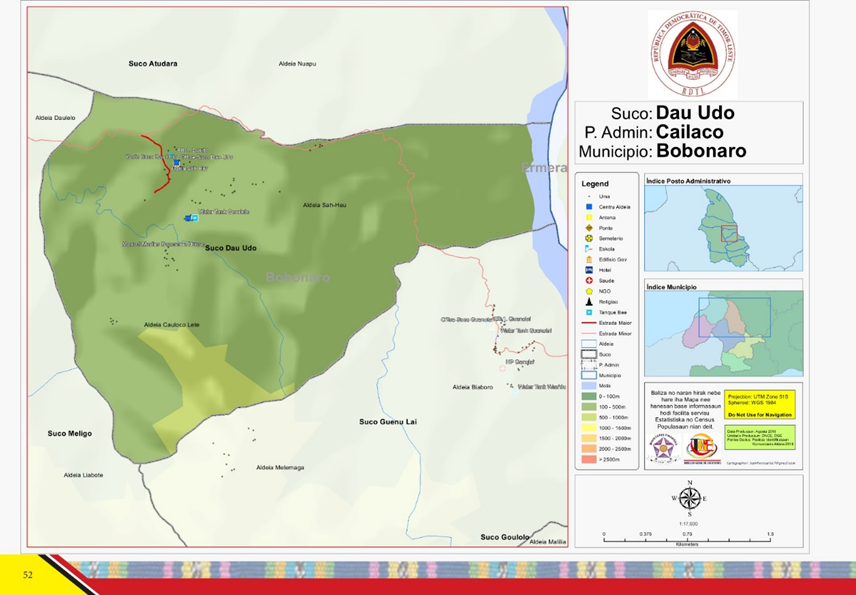The width and height of the screenshot is (856, 595).
Task: Click the Aldeia Cauloco Lete label
Action: [172, 325]
